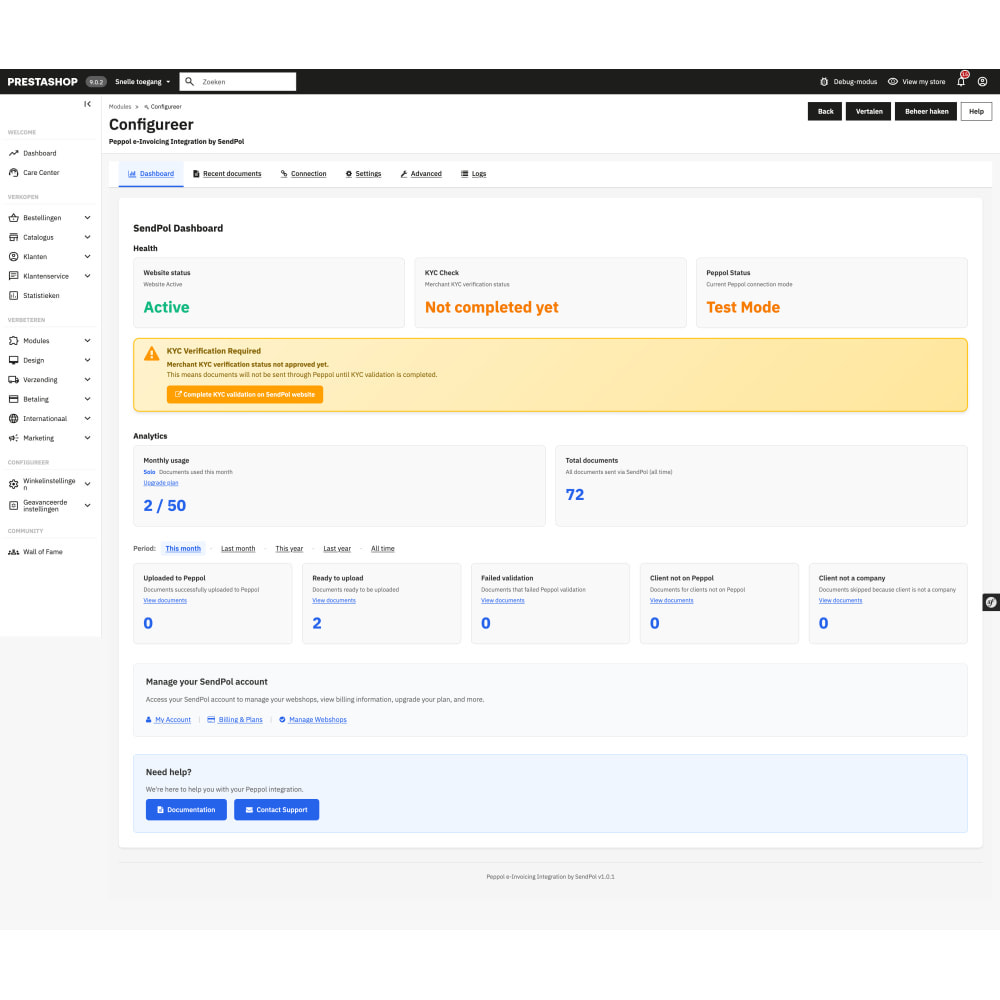Open the Advanced tab

421,173
